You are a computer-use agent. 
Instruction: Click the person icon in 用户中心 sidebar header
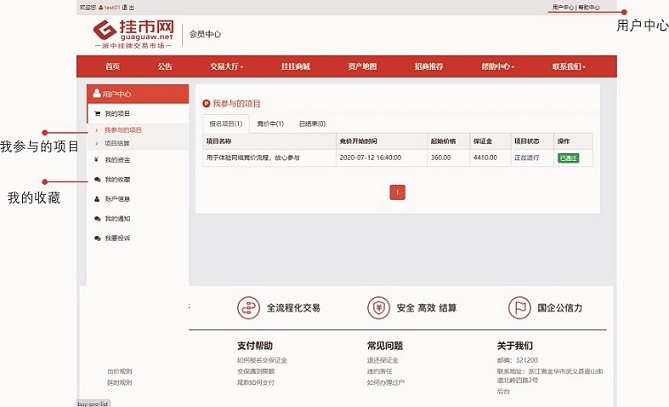click(97, 93)
